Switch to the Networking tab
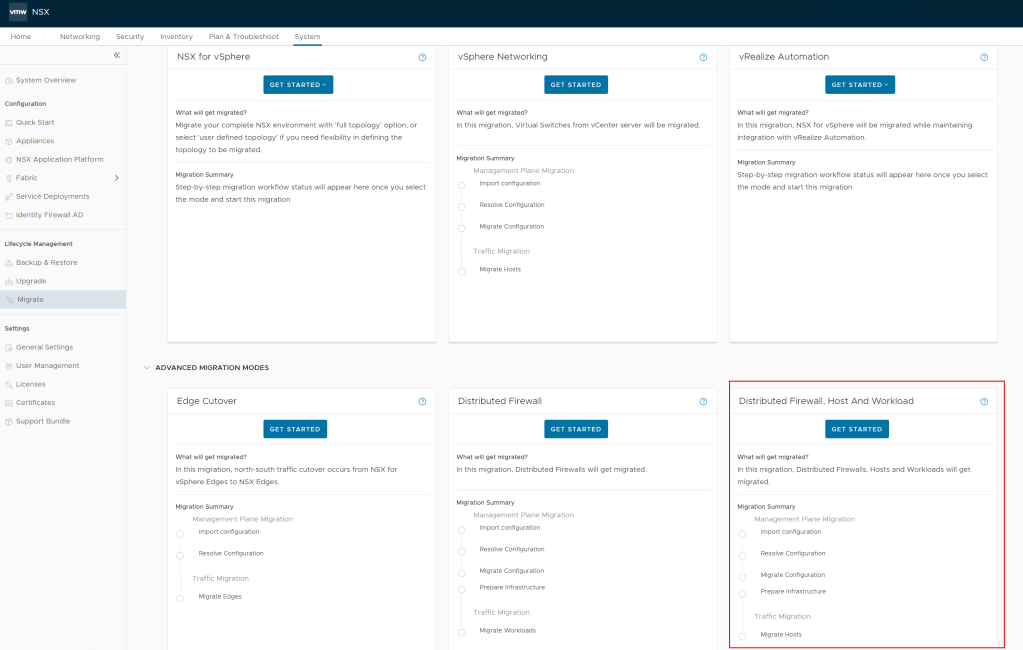The width and height of the screenshot is (1023, 650). click(80, 35)
